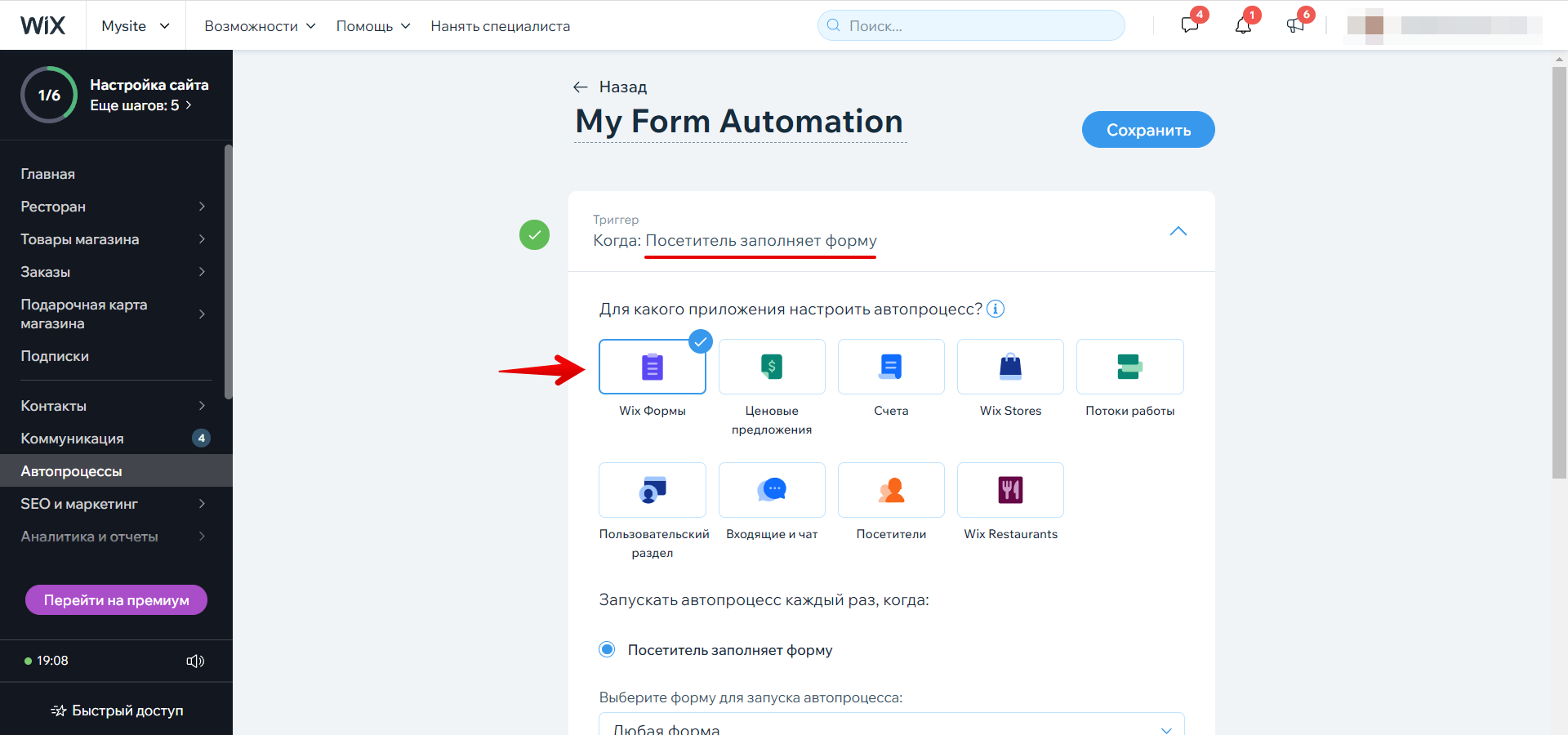This screenshot has height=735, width=1568.
Task: Click the Назад link
Action: tap(622, 87)
